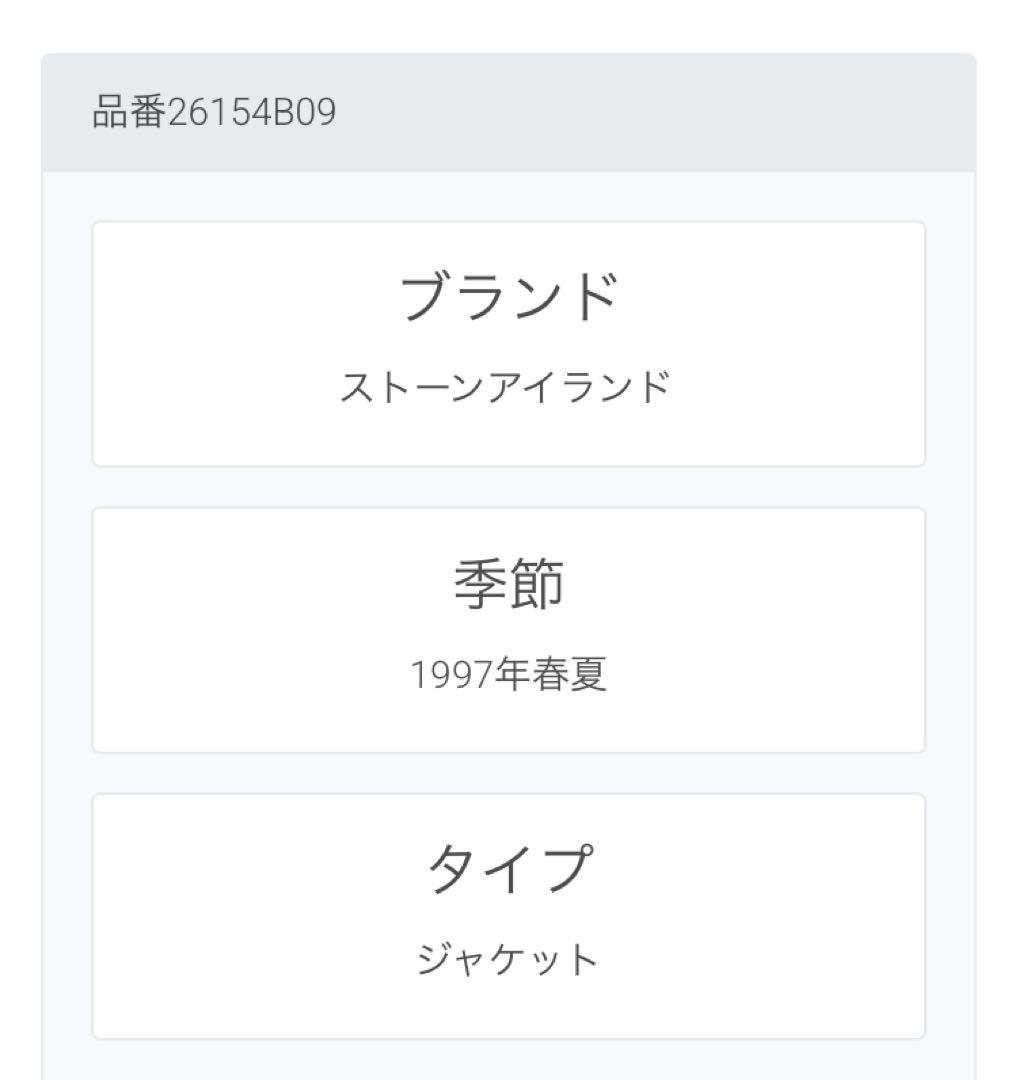Click the gap between ブランド and 季節 cards
Image resolution: width=1018 pixels, height=1080 pixels.
tap(508, 487)
